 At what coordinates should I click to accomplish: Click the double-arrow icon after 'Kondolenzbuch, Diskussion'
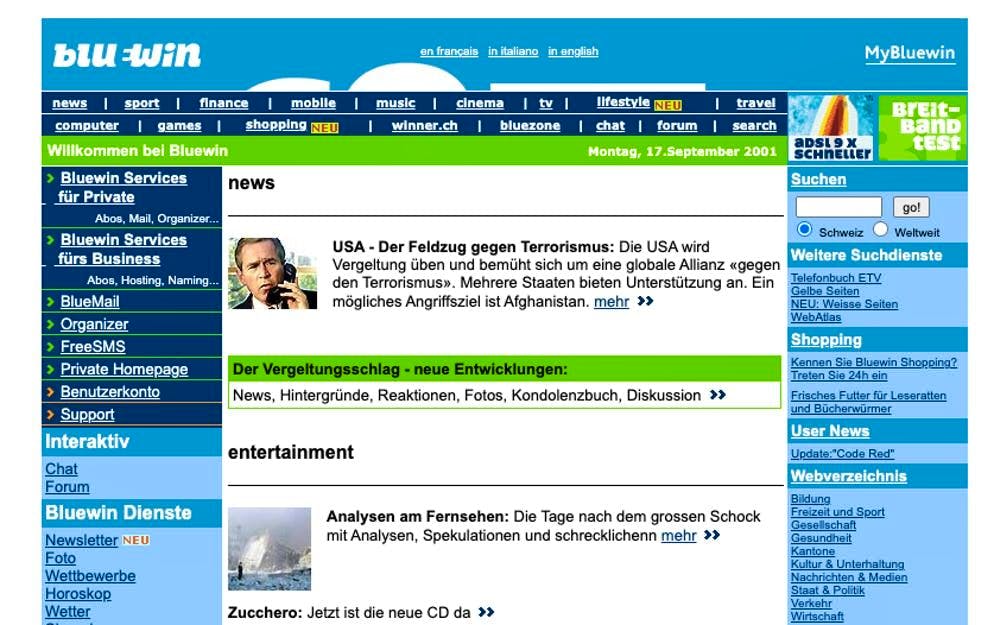click(x=718, y=395)
